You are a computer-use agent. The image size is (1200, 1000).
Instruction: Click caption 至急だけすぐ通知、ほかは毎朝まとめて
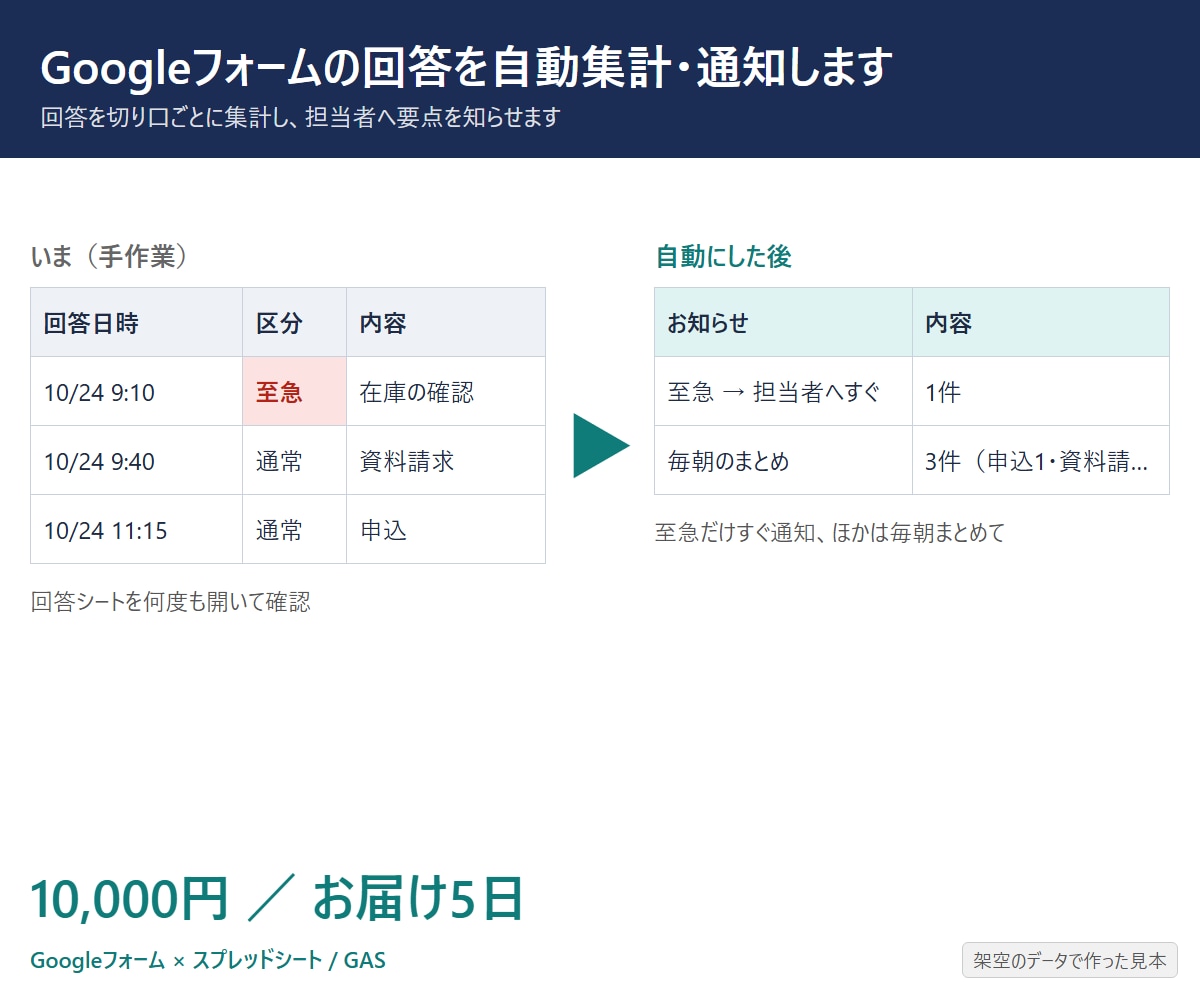(x=830, y=533)
